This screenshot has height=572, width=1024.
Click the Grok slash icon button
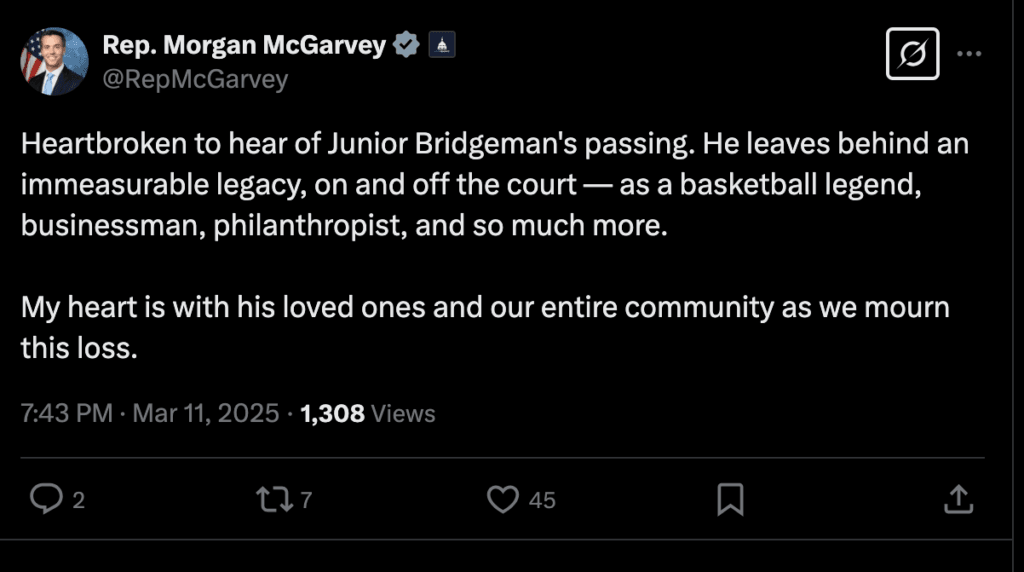point(913,54)
